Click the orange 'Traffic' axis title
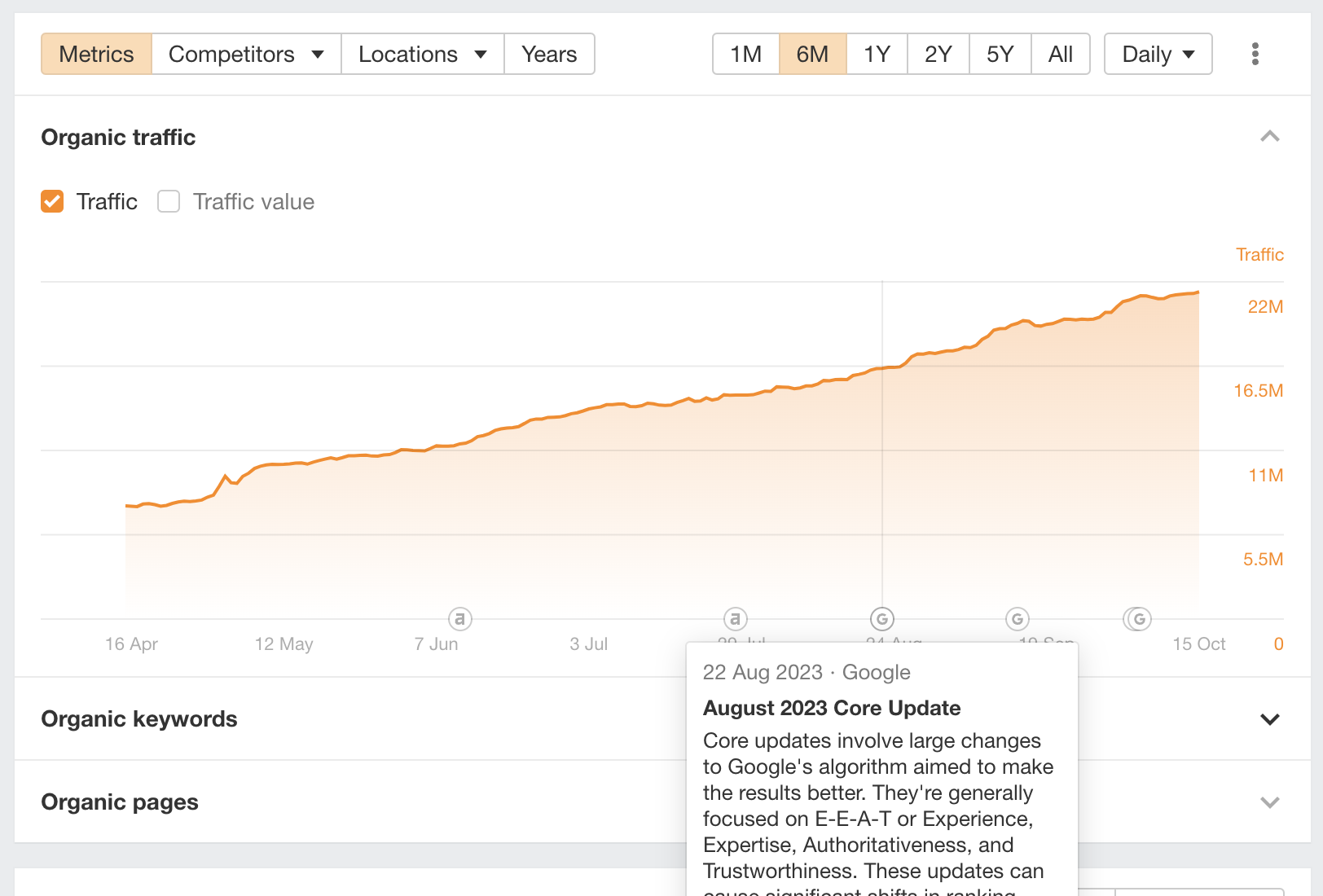This screenshot has height=896, width=1323. tap(1259, 255)
